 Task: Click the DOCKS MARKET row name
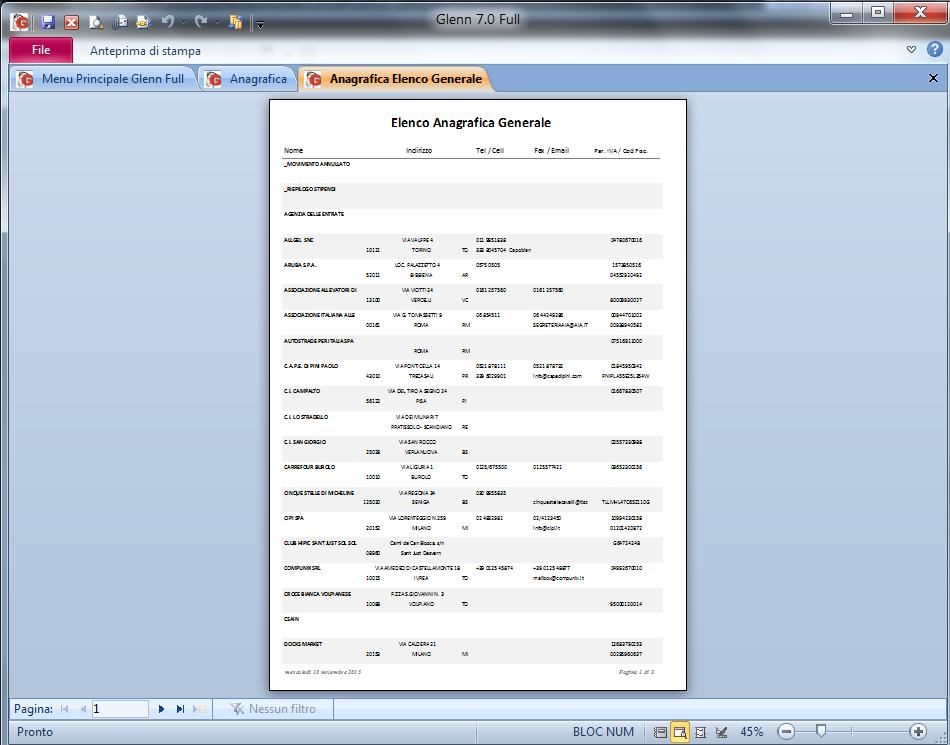303,644
